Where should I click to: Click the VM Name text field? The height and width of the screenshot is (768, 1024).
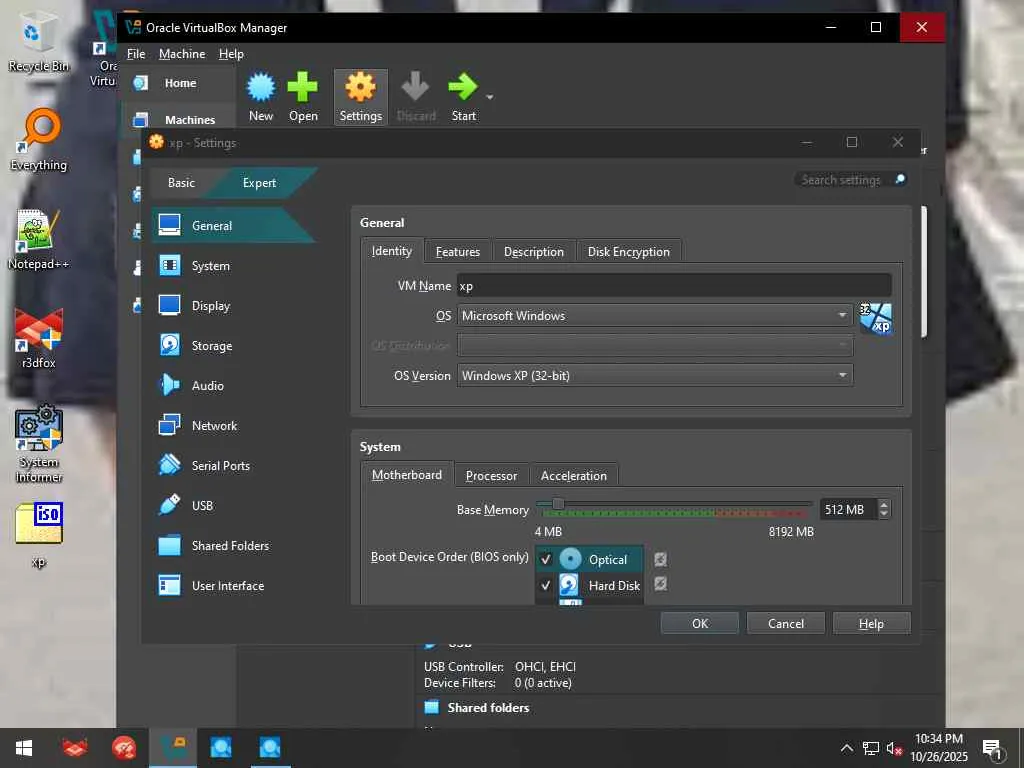click(x=674, y=285)
